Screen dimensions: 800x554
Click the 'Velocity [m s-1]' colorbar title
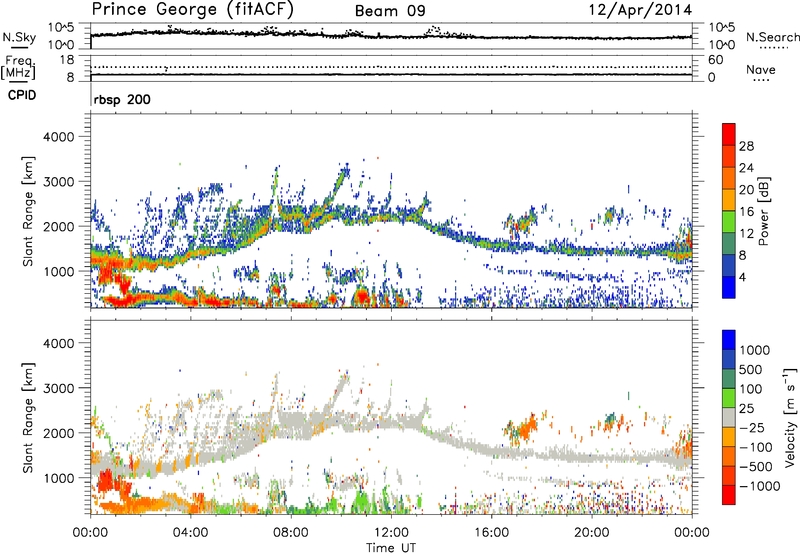click(790, 417)
